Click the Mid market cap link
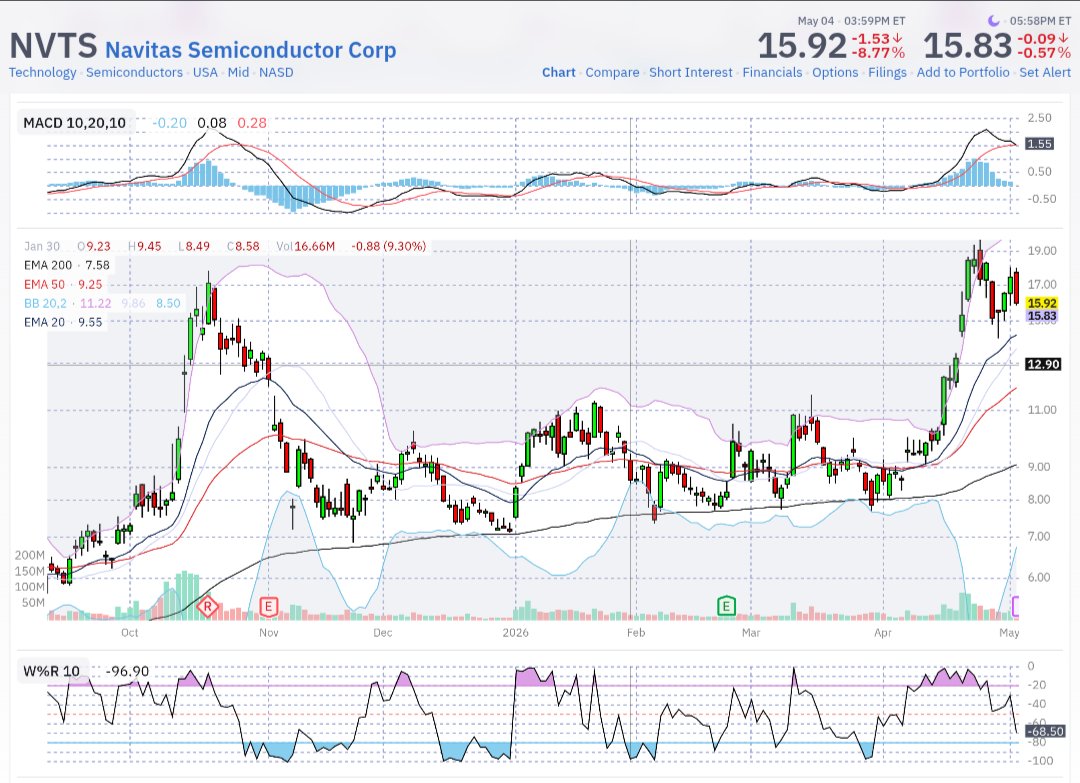Viewport: 1080px width, 783px height. point(238,72)
